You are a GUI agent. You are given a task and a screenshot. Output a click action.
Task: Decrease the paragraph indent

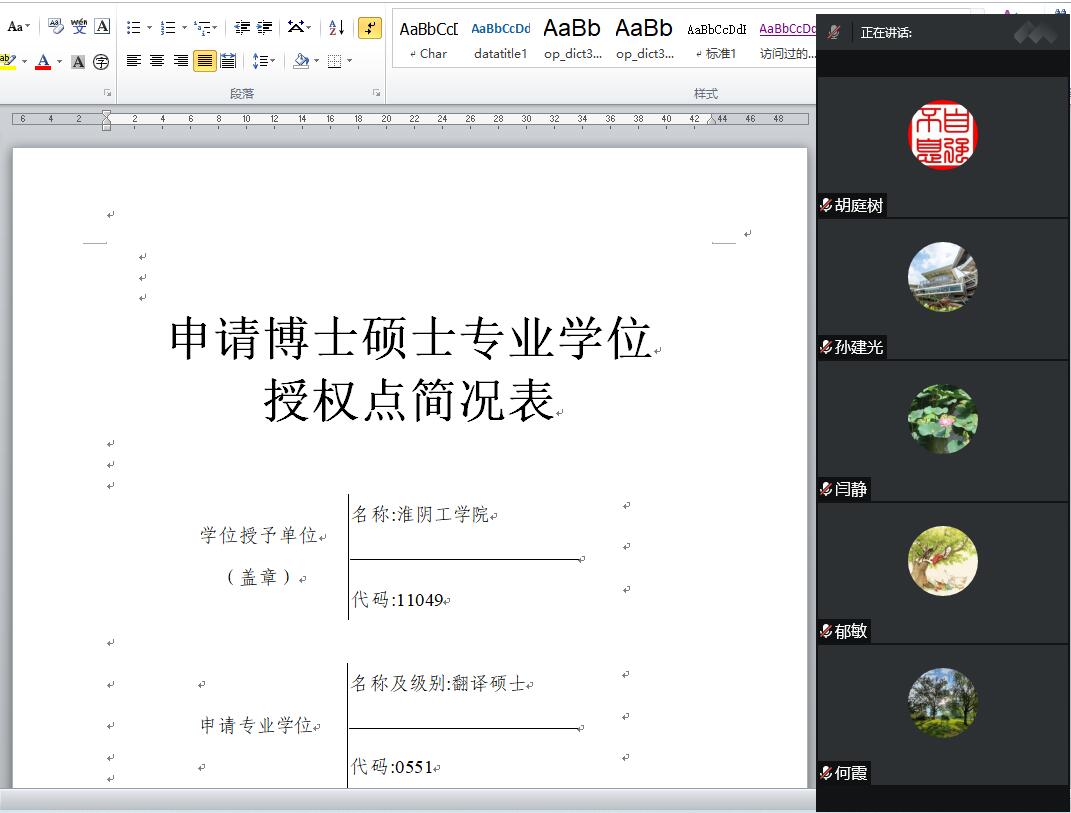tap(242, 28)
